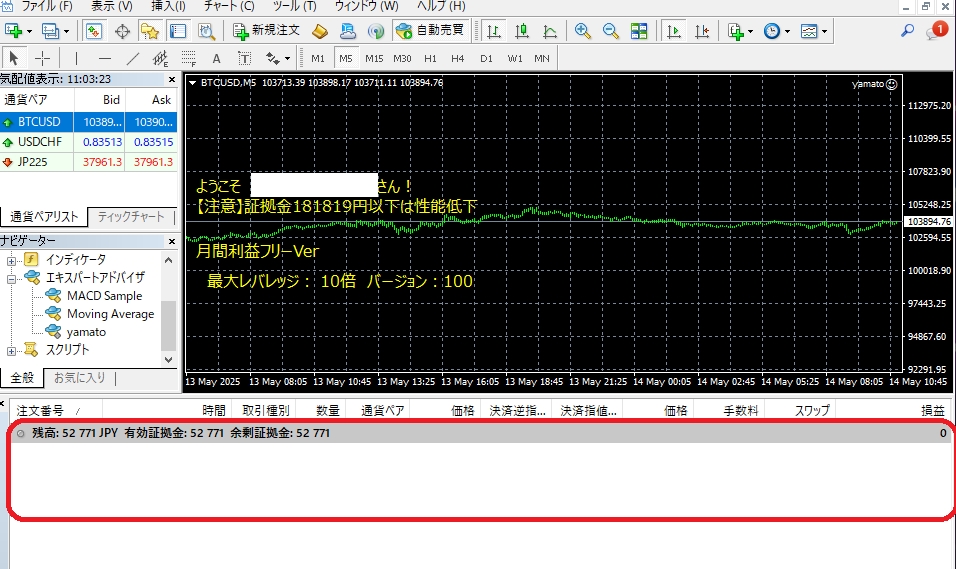
Task: Click the 新規注文 new order button
Action: click(x=266, y=31)
